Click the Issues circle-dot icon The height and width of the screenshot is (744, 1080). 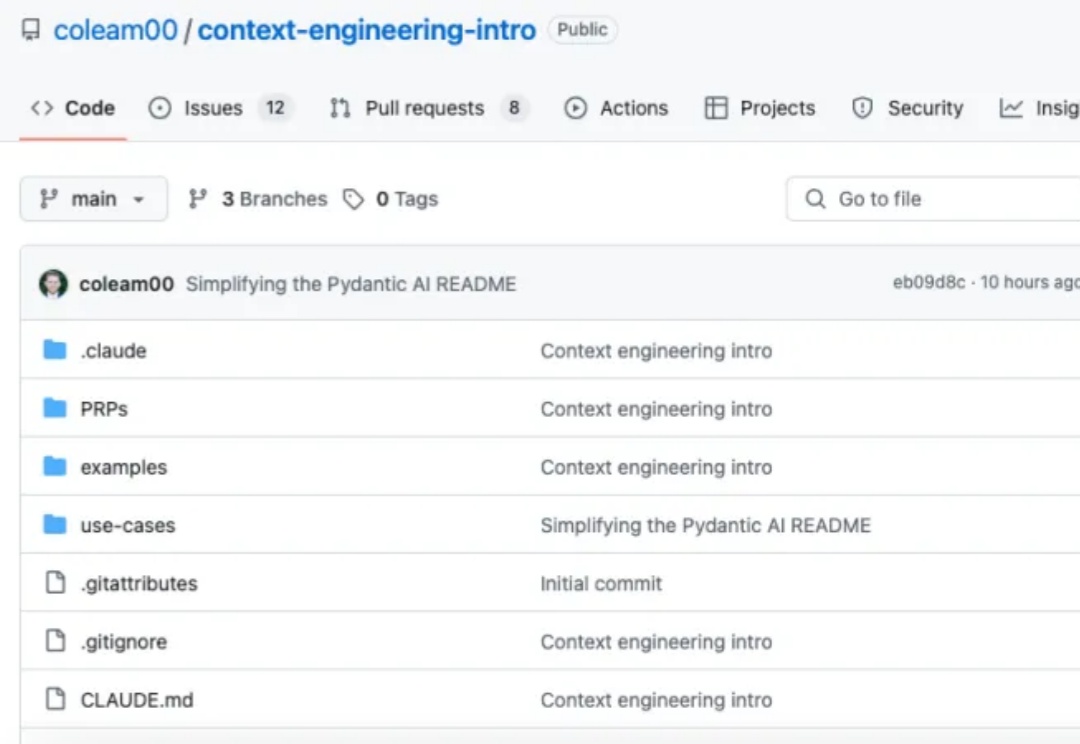(x=160, y=108)
